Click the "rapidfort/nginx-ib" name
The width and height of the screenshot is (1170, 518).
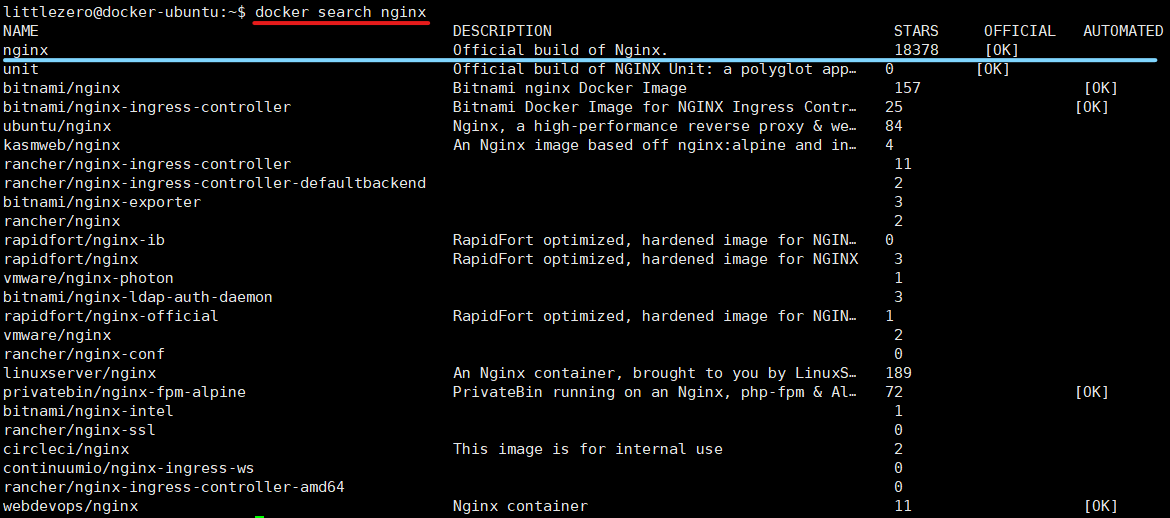(84, 240)
